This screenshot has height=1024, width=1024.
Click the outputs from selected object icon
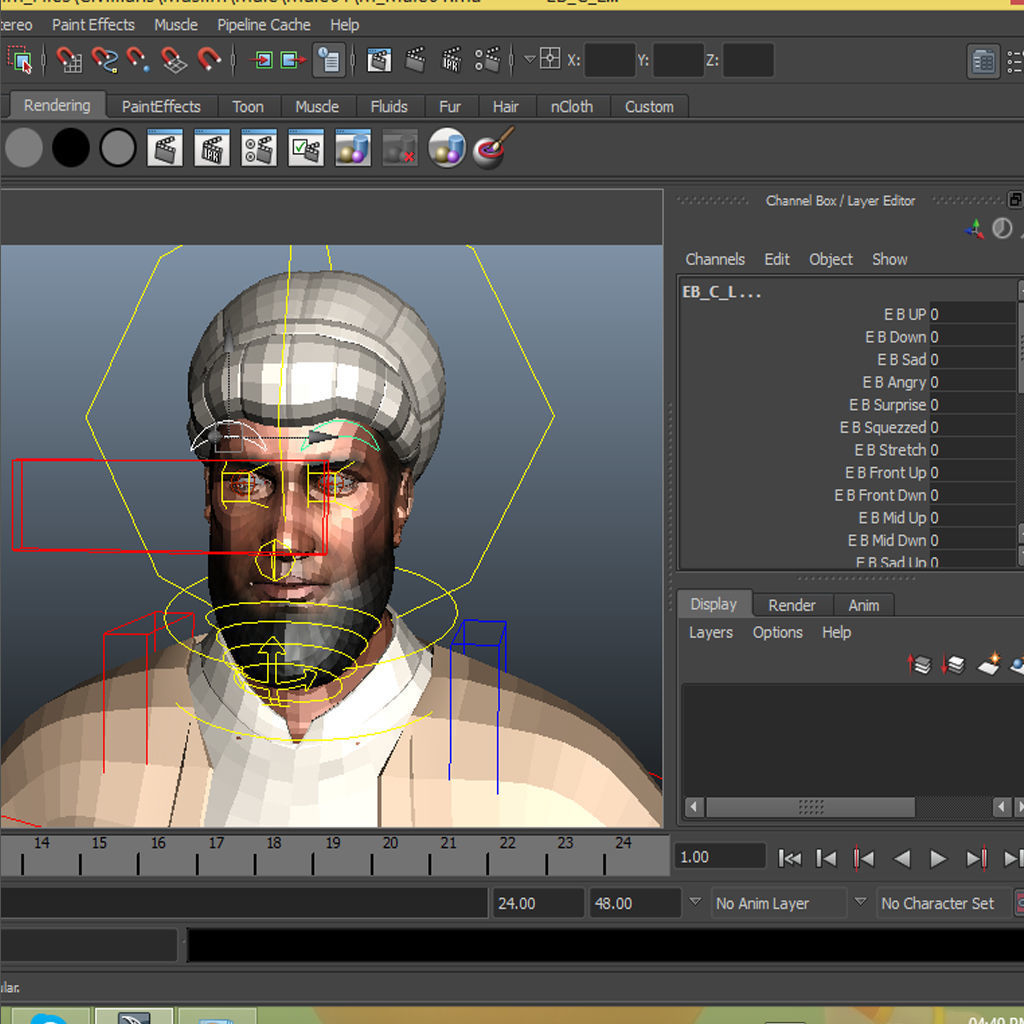coord(293,61)
